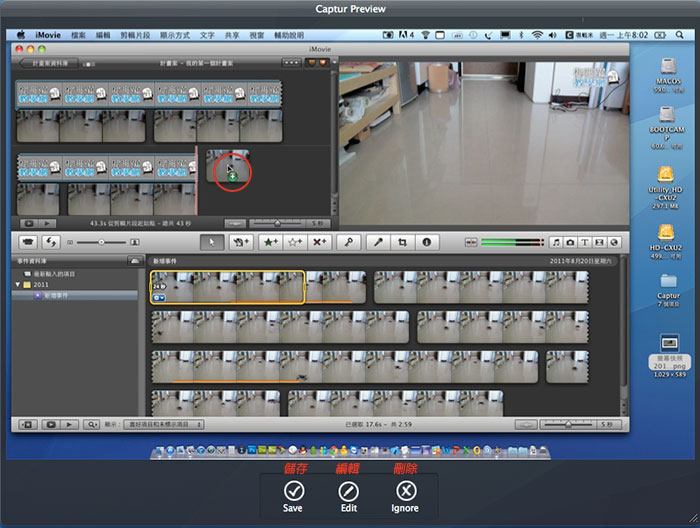Open the Apple menu

(x=21, y=35)
